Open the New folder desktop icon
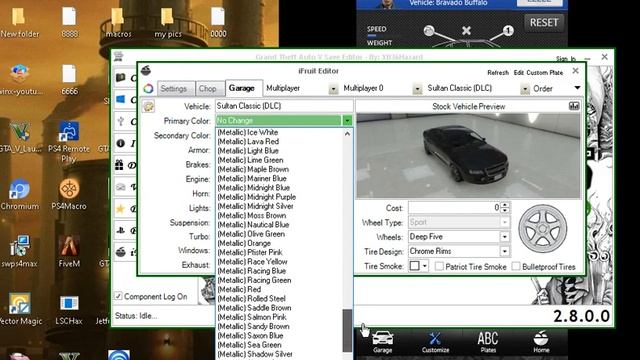The height and width of the screenshot is (360, 640). (x=19, y=23)
